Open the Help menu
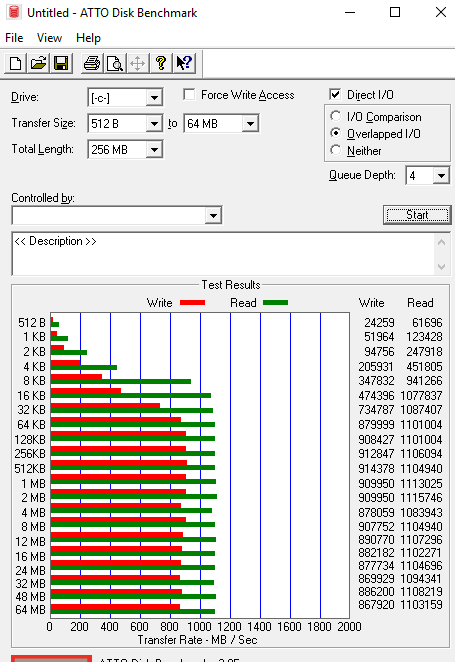Viewport: 455px width, 662px height. (88, 38)
